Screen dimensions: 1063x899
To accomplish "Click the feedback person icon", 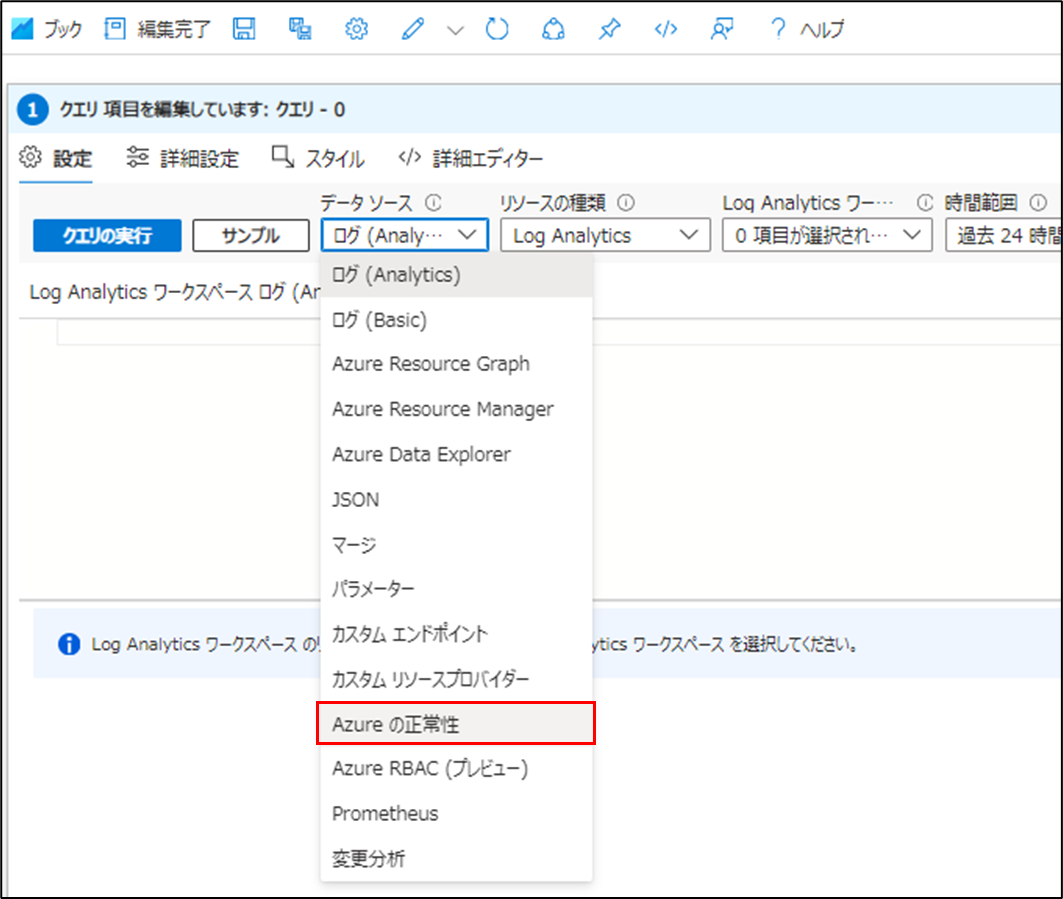I will tap(721, 29).
